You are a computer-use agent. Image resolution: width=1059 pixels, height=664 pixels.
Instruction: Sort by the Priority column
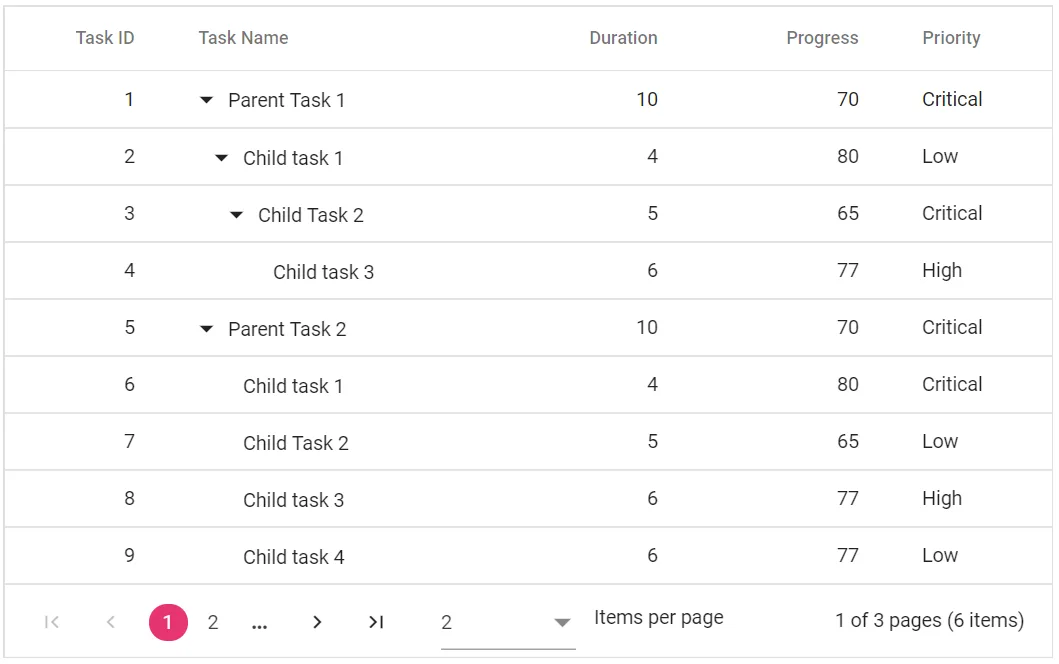point(951,37)
